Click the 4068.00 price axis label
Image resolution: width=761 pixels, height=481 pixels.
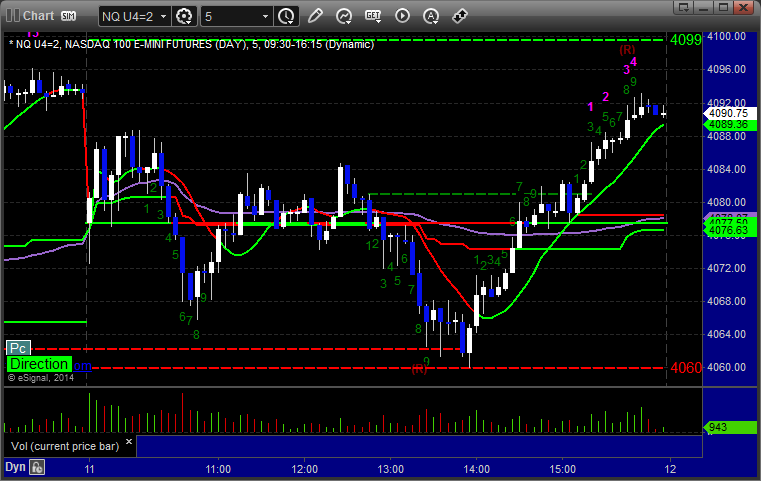[x=727, y=301]
